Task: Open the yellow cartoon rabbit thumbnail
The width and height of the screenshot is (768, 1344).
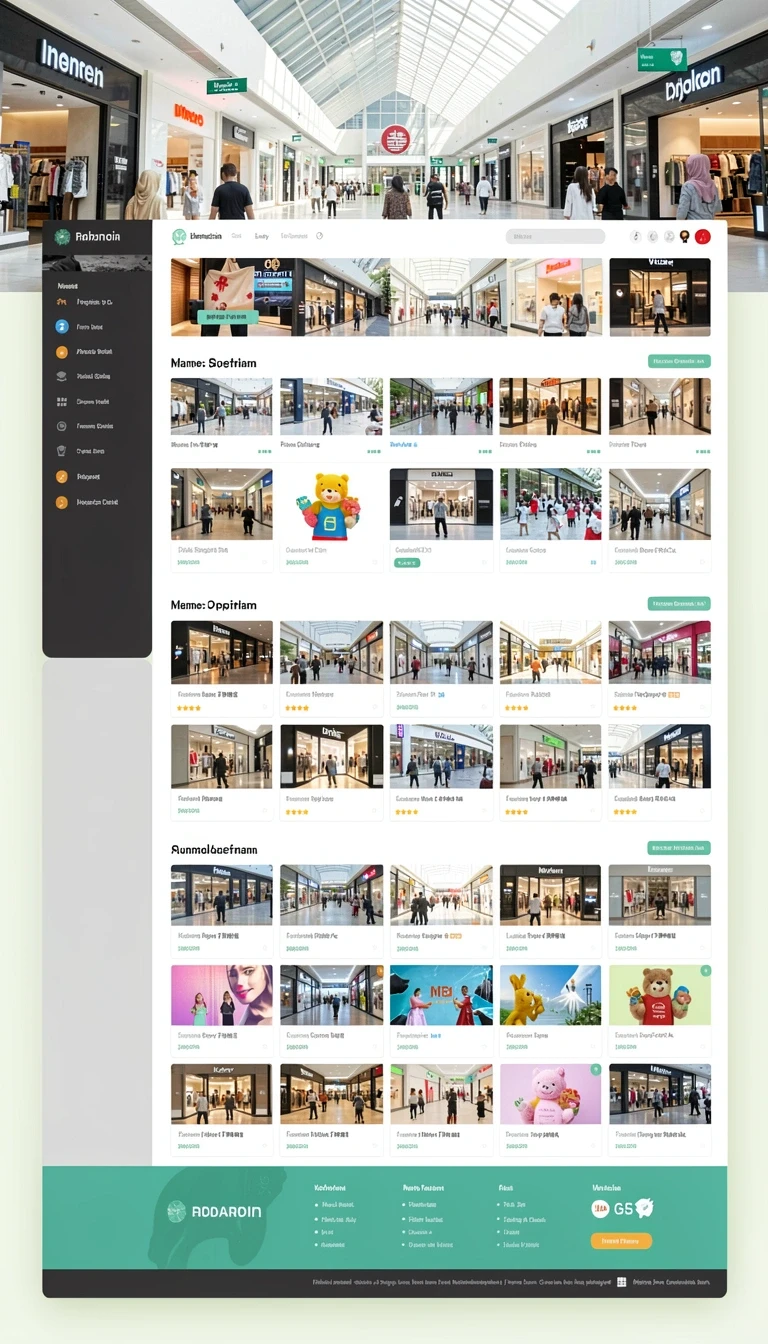Action: pos(550,995)
